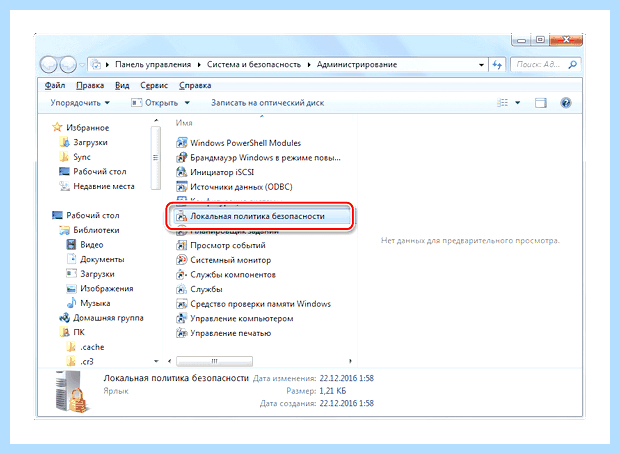Open the help question mark icon
This screenshot has height=454, width=620.
[x=566, y=103]
